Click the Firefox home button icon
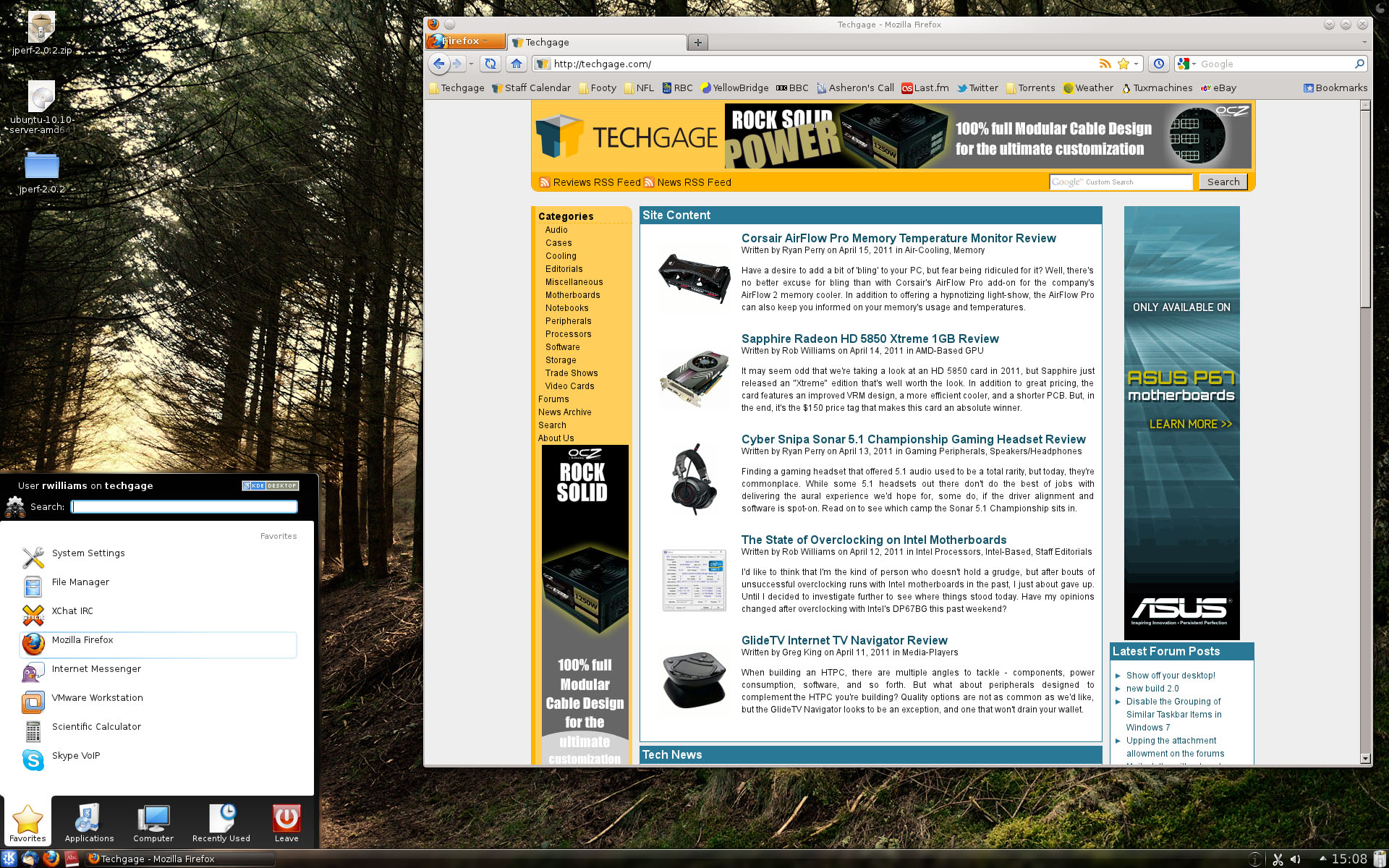This screenshot has width=1389, height=868. point(516,64)
